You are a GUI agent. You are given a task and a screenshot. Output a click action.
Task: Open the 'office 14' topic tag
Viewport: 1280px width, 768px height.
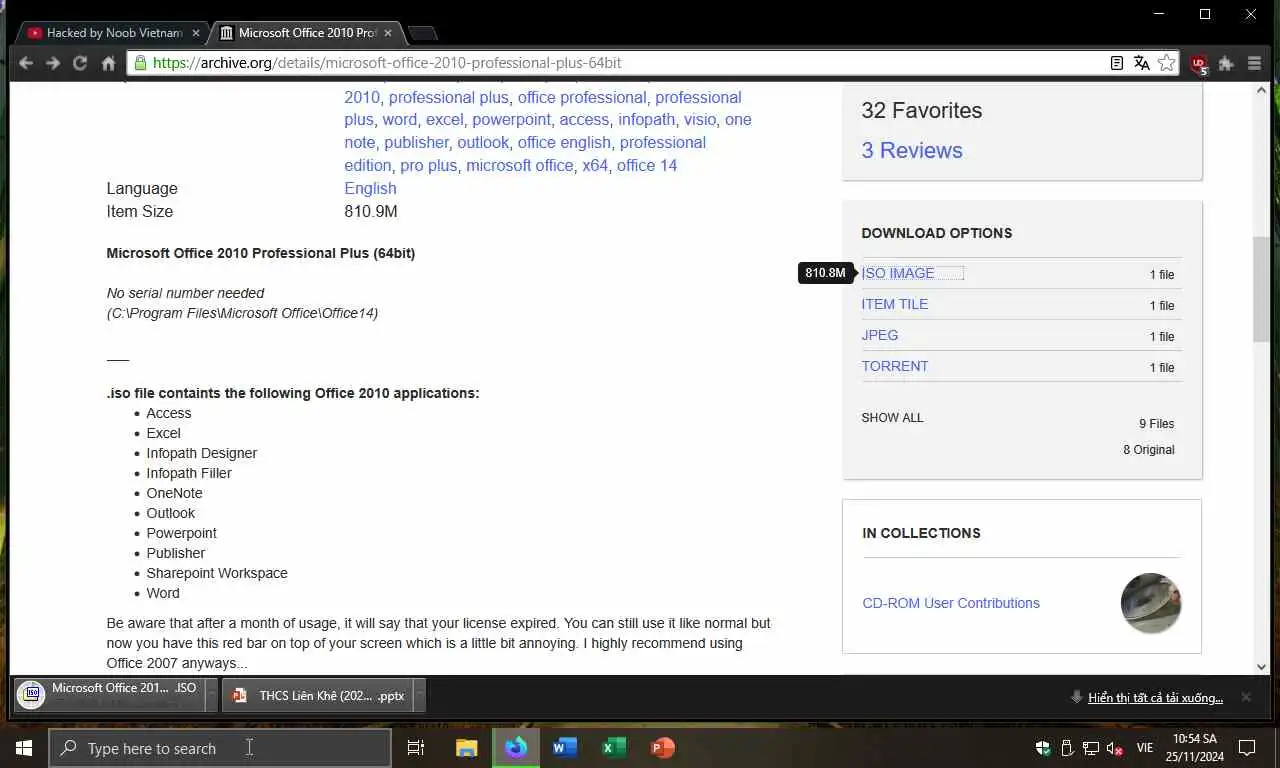click(x=647, y=165)
